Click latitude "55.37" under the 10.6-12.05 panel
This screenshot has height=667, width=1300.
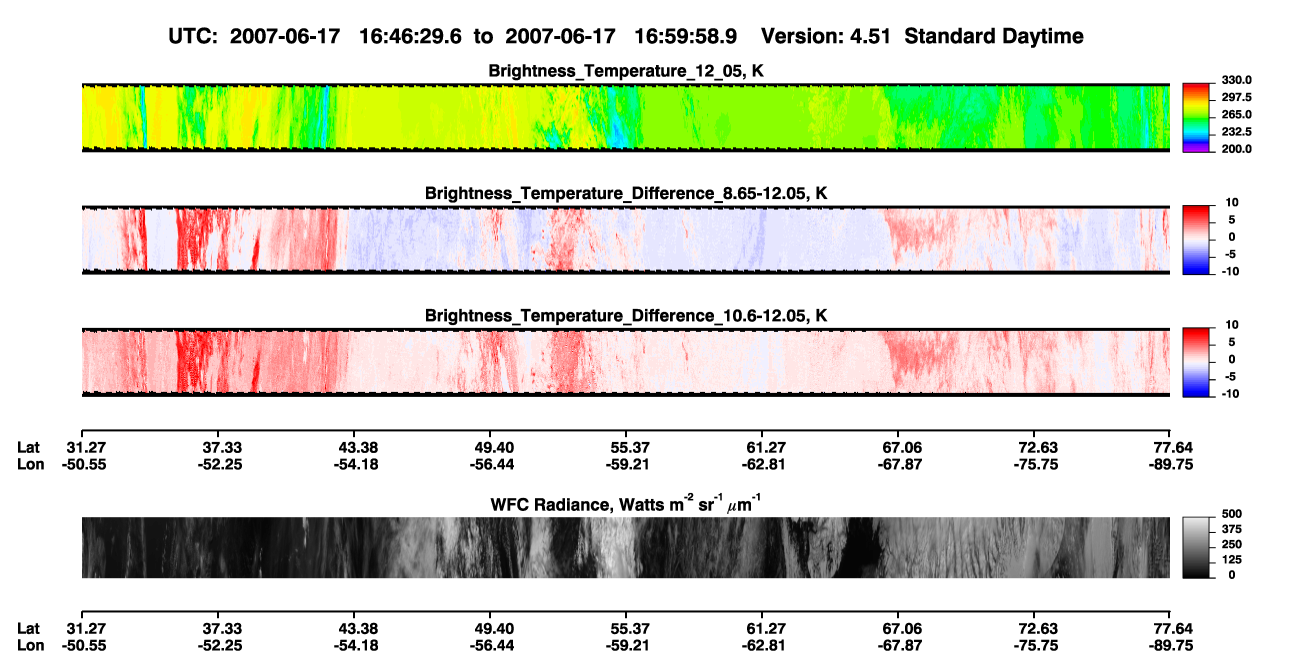(630, 447)
